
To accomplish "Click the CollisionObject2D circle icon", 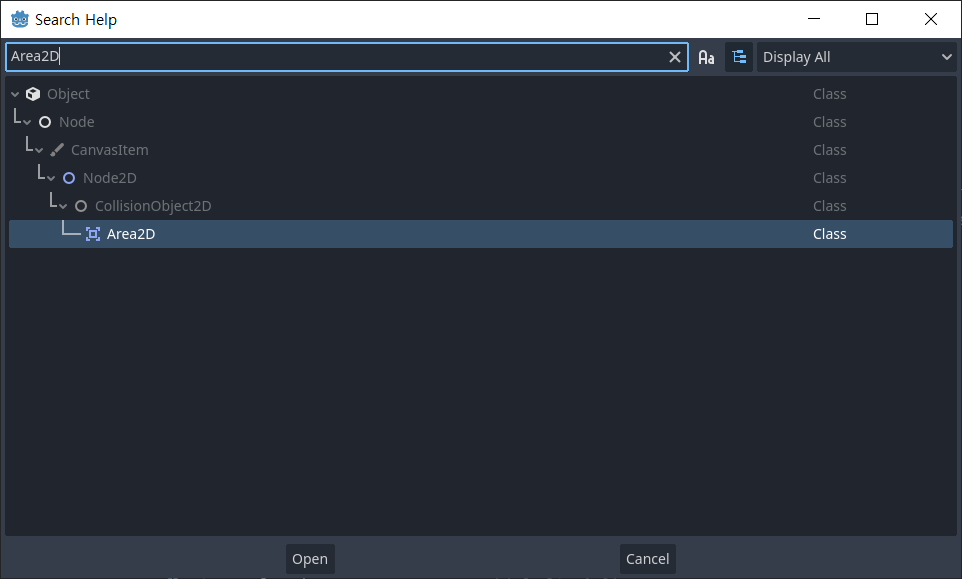I will [x=81, y=206].
